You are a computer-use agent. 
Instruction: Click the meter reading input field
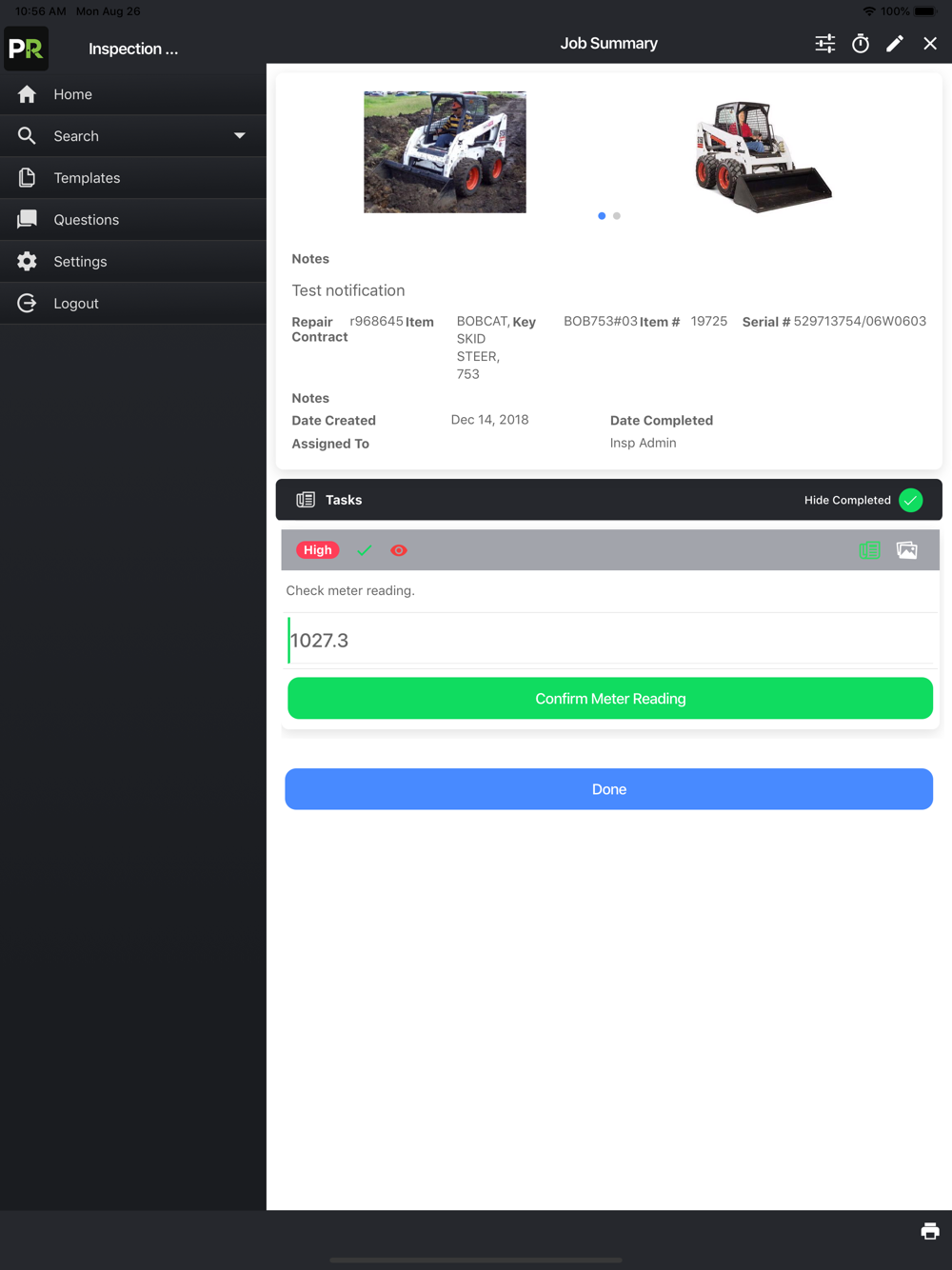[610, 640]
